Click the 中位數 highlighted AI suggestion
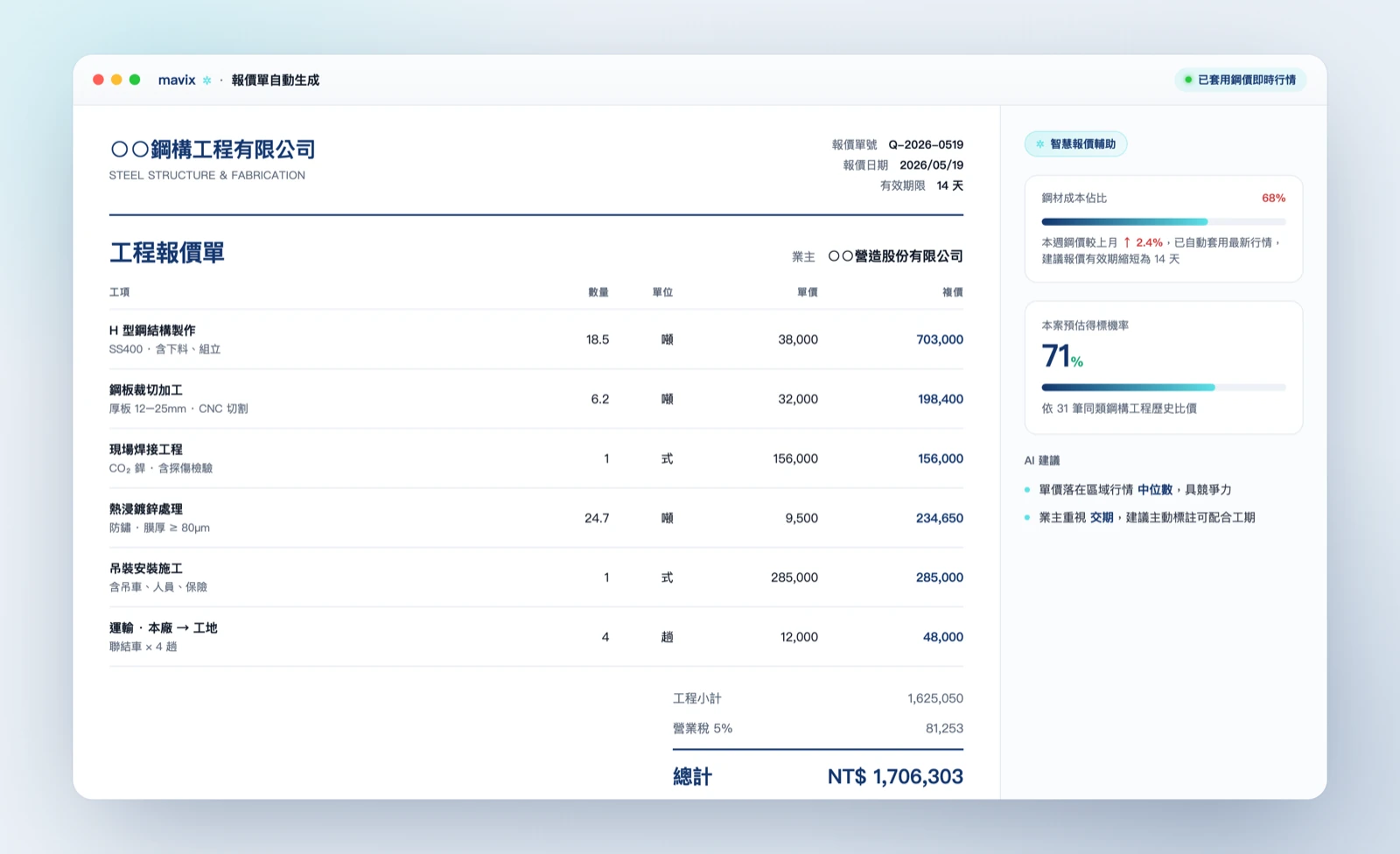 1155,490
